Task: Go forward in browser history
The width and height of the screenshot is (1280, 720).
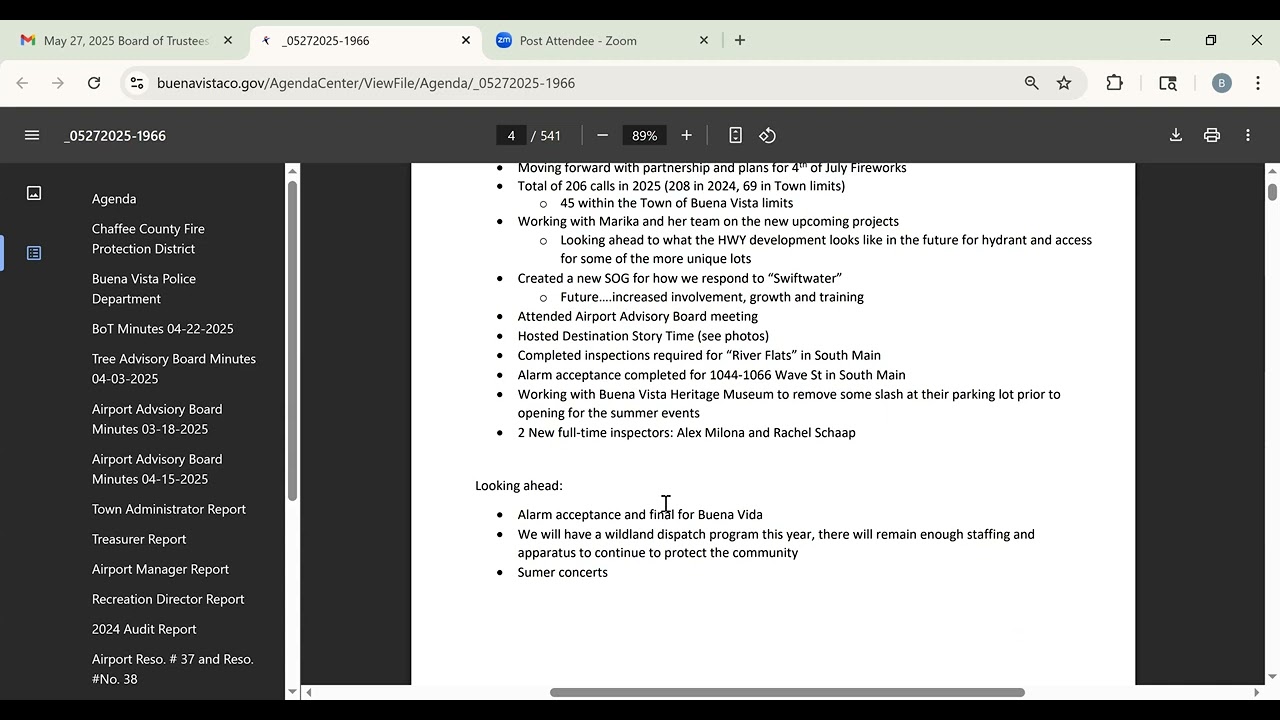Action: (x=58, y=83)
